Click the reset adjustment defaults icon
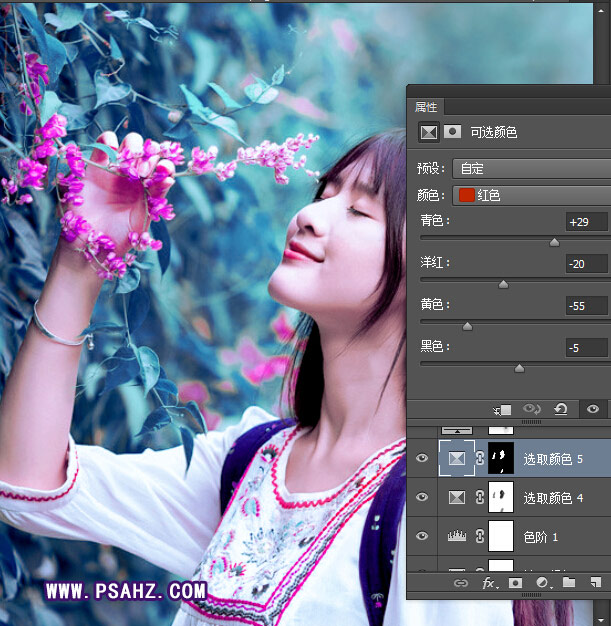The height and width of the screenshot is (626, 611). 561,410
